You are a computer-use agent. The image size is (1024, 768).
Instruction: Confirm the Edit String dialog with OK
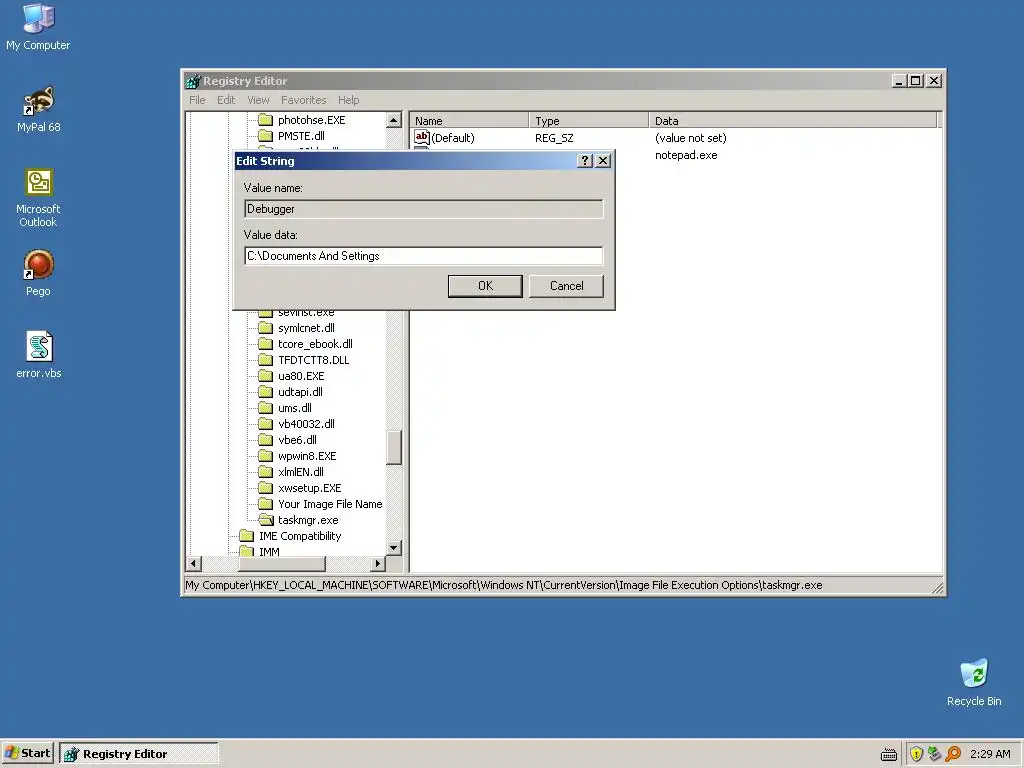tap(485, 285)
